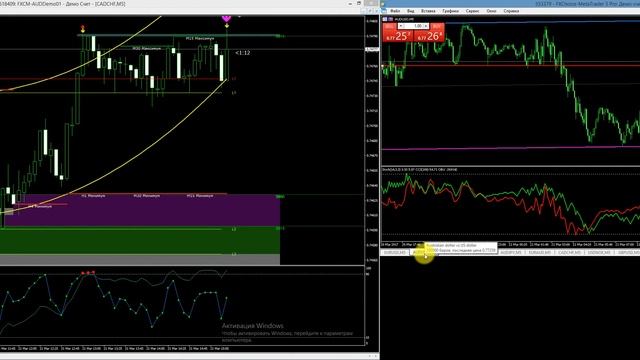Click the first chart icon beside AUDUSD,M5 title
The image size is (640, 360).
click(x=384, y=19)
